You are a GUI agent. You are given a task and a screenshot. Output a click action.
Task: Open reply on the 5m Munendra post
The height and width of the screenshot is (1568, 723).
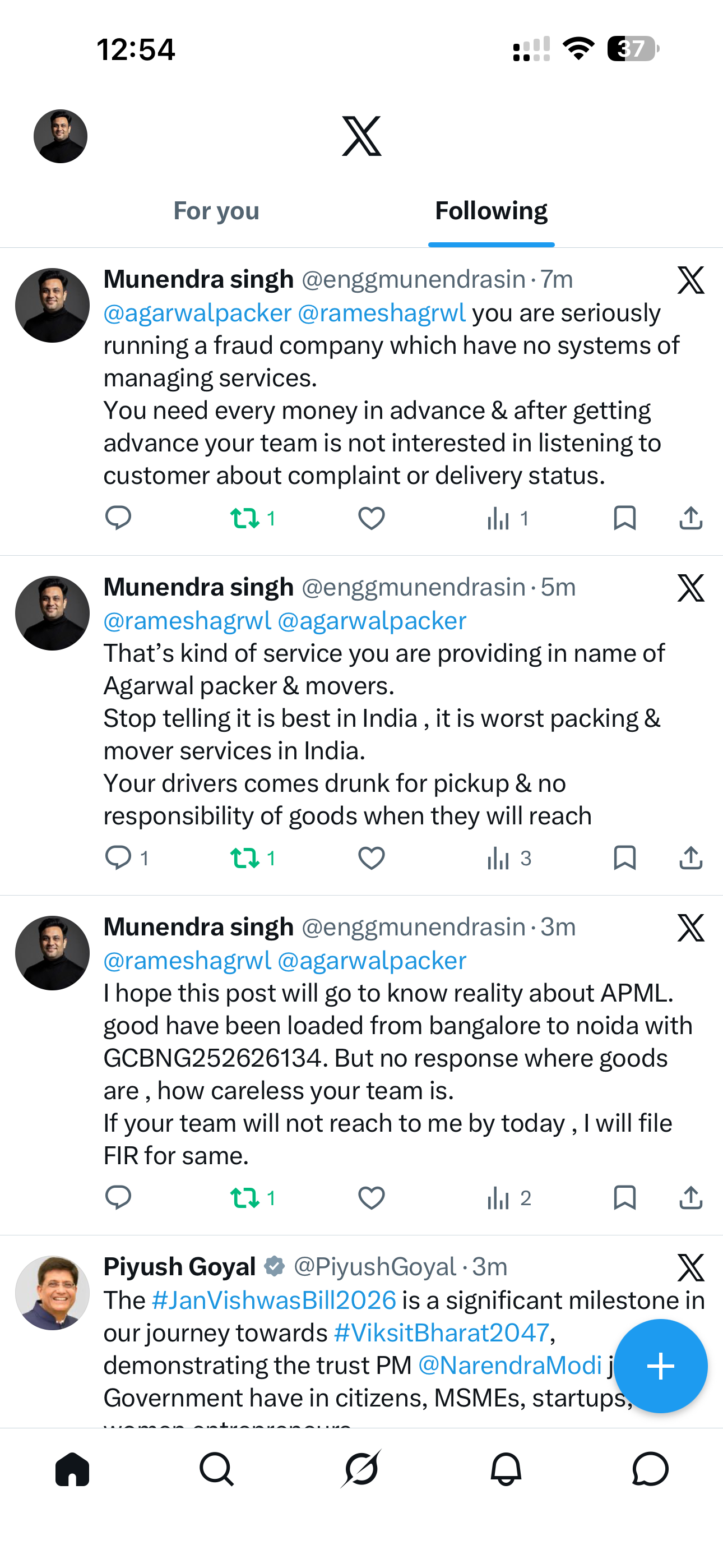[119, 858]
